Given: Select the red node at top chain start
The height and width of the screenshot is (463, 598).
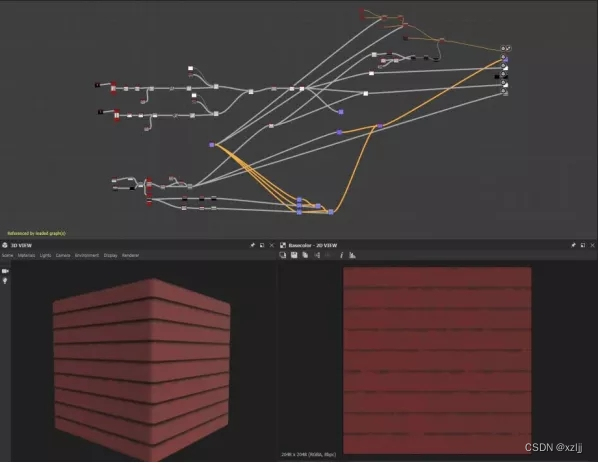Looking at the screenshot, I should tap(113, 88).
